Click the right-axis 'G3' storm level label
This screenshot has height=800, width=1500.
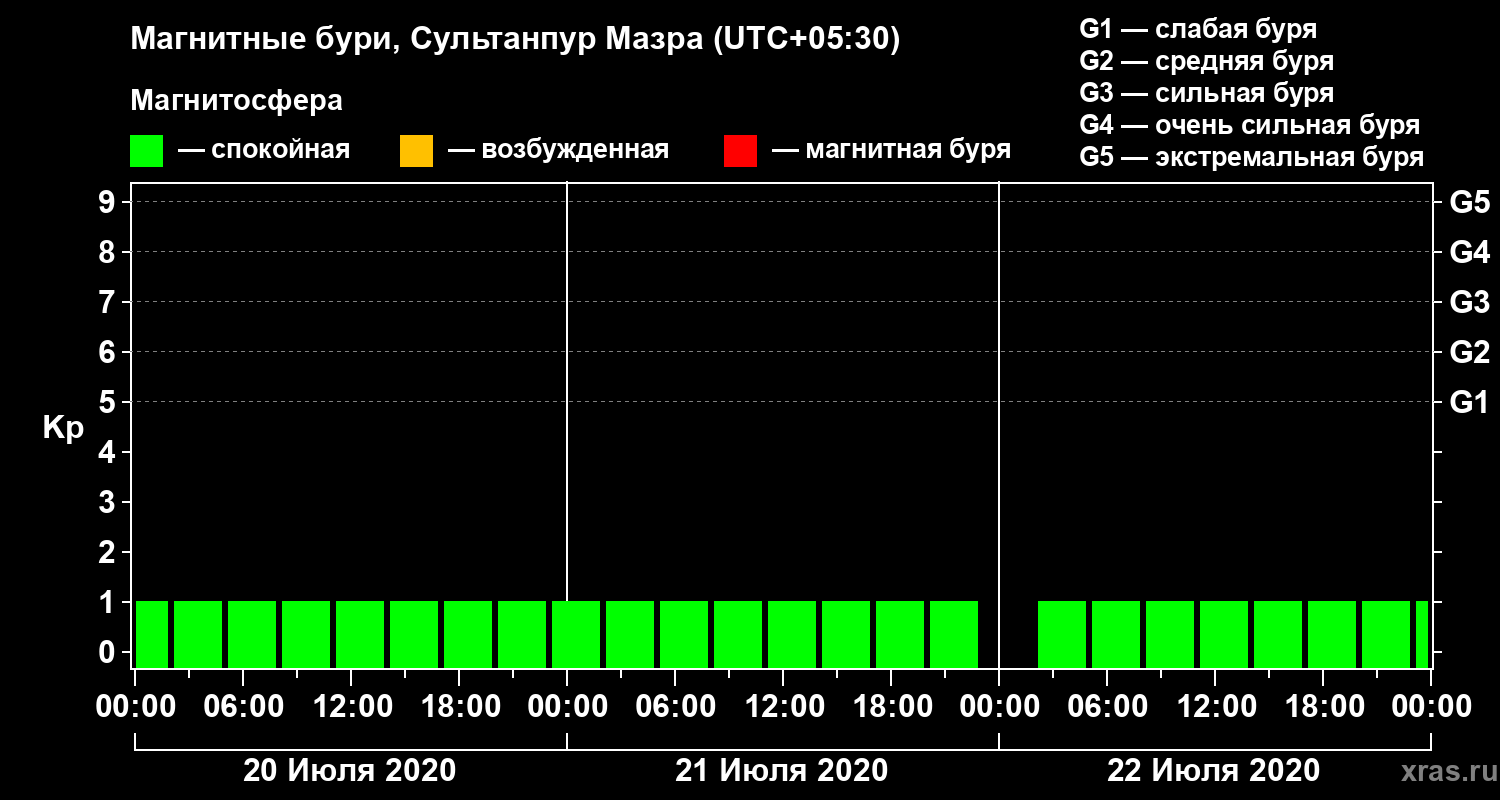[1469, 302]
